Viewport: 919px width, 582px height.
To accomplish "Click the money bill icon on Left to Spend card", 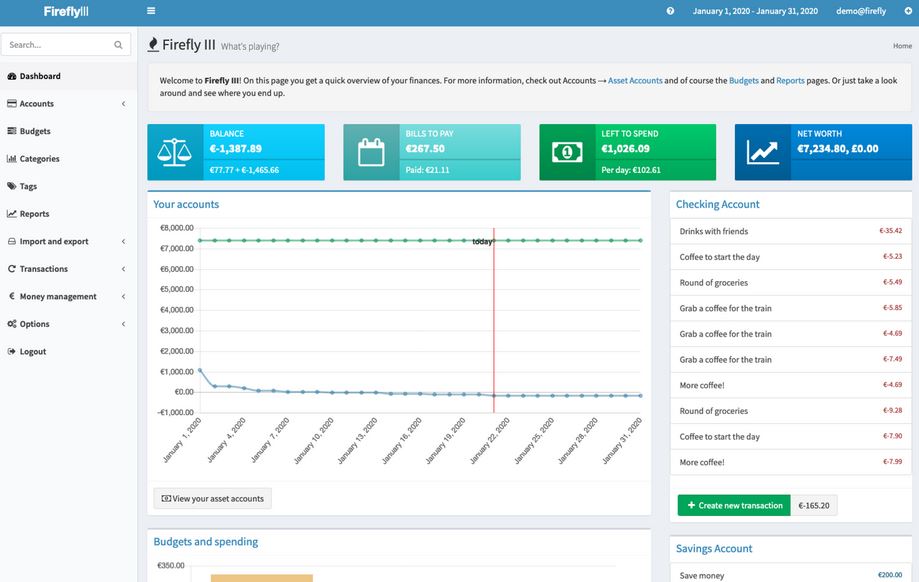I will [567, 152].
